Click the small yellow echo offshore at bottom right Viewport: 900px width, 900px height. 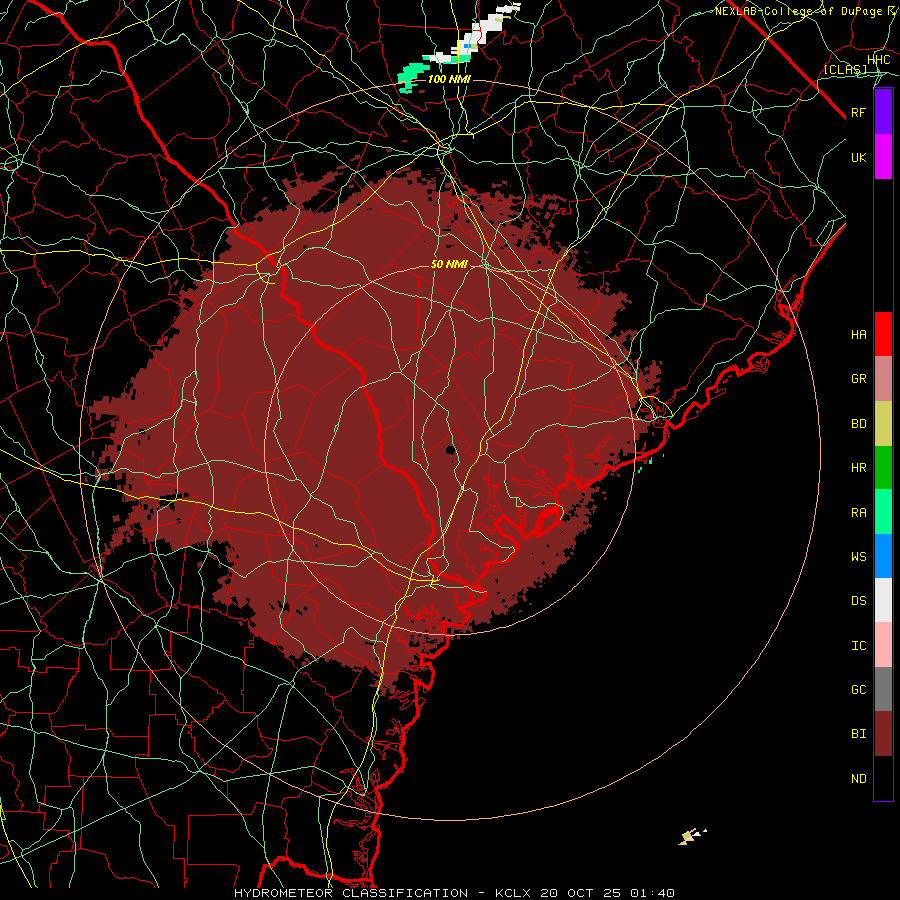click(x=688, y=837)
